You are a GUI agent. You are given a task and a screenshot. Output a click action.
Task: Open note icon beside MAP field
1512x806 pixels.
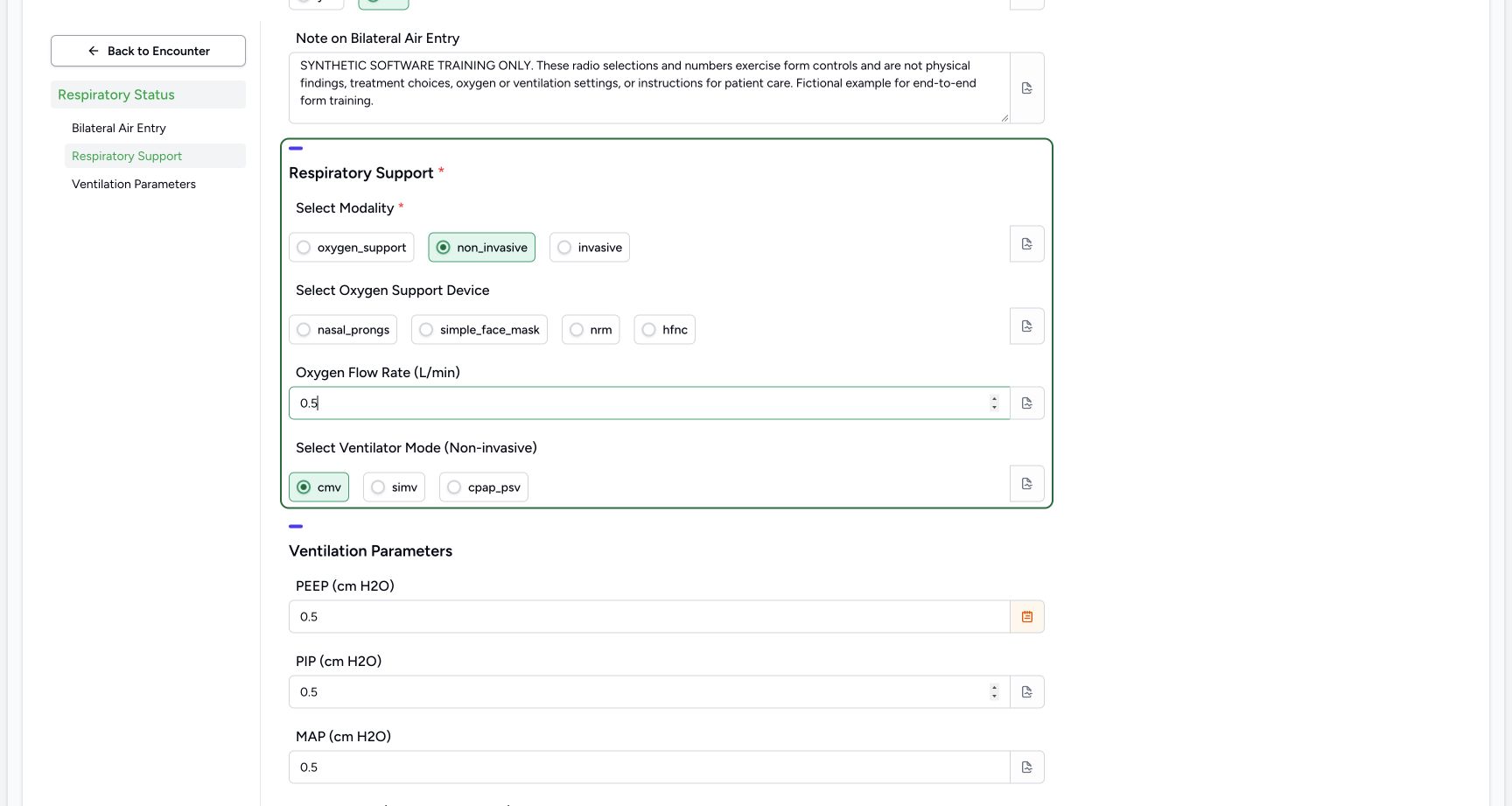tap(1026, 767)
